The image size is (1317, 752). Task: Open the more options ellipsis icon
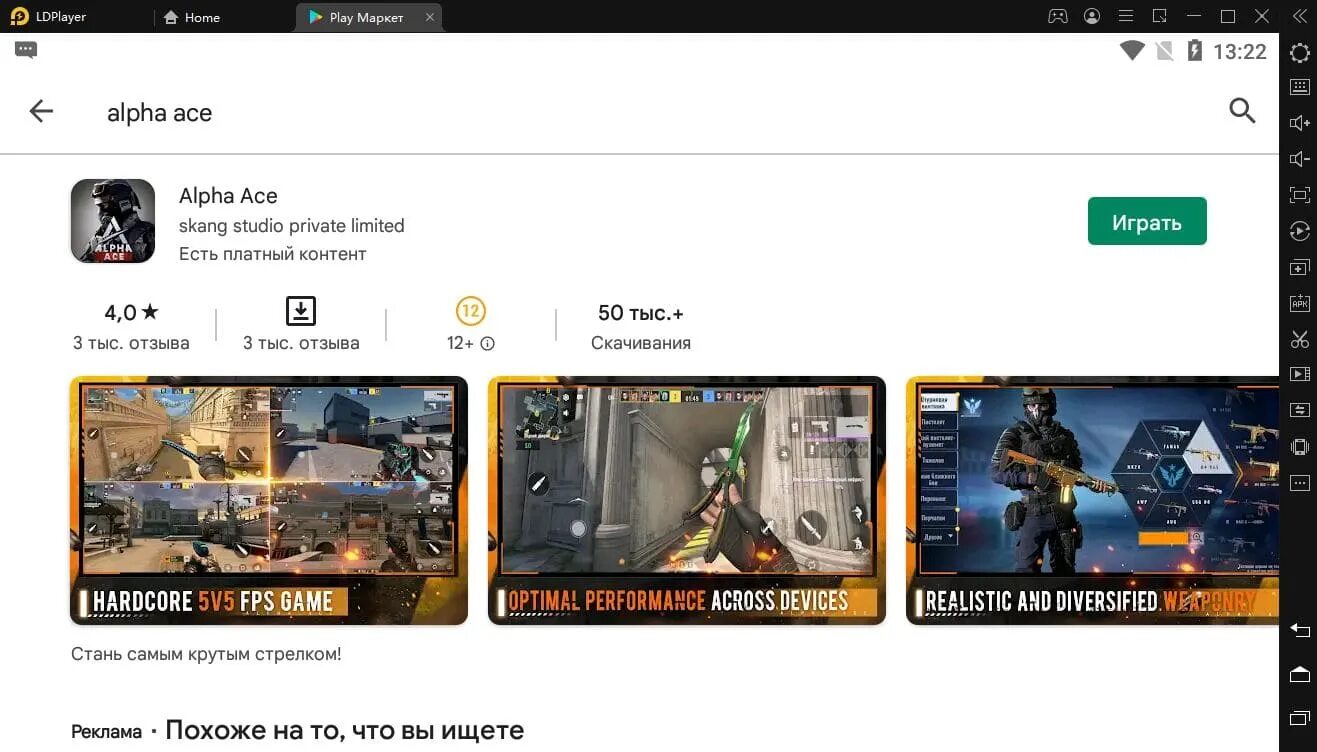(x=1300, y=483)
